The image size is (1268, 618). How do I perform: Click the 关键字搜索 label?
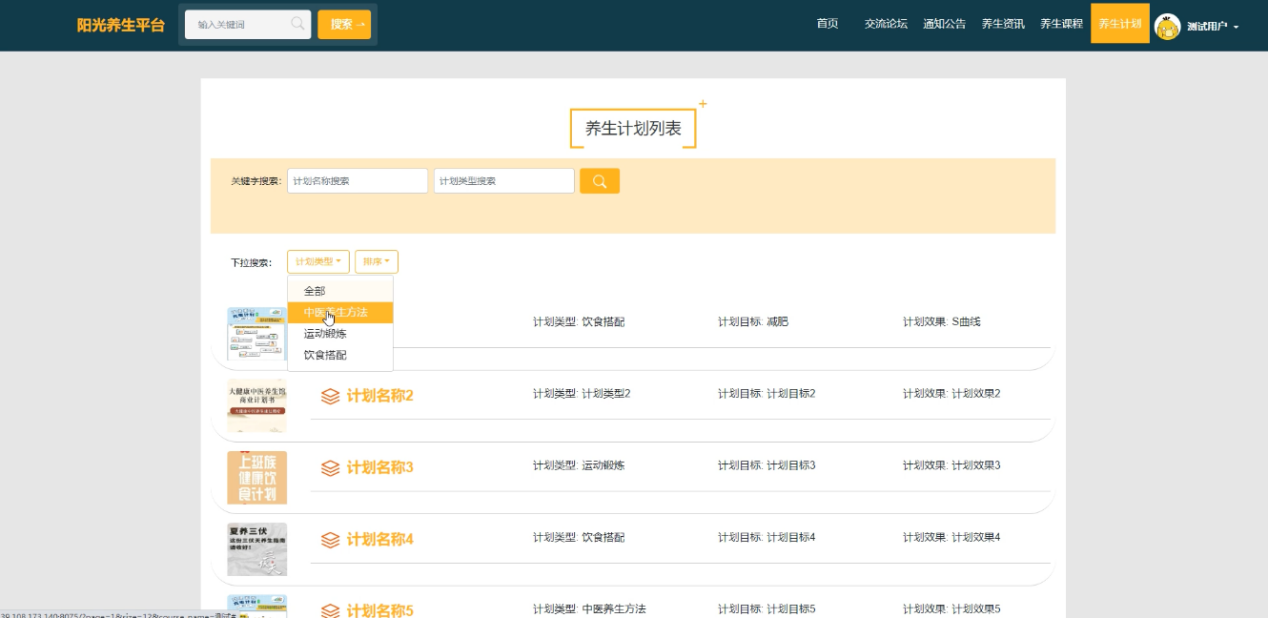point(256,181)
